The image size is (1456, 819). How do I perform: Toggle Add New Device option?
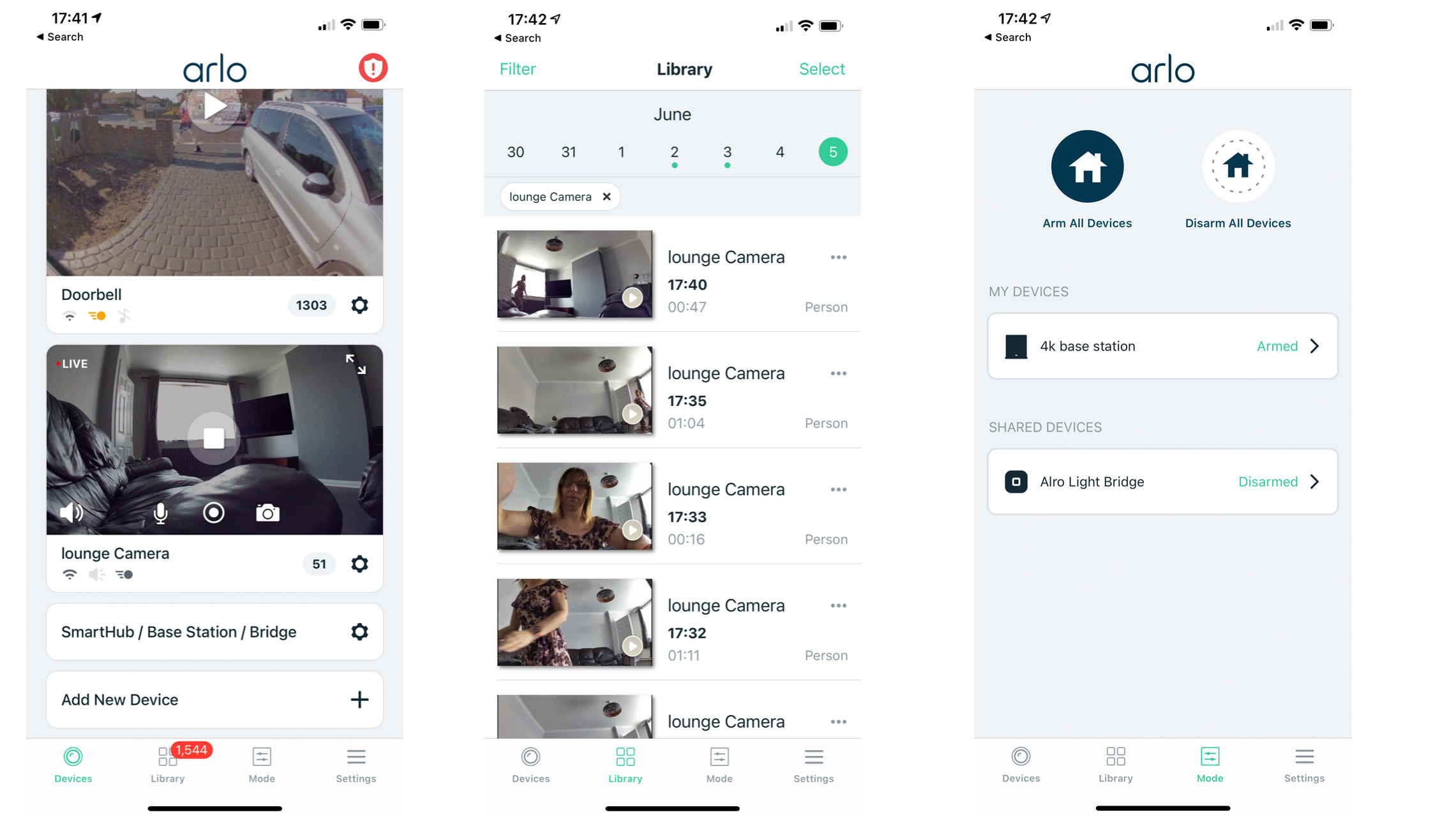[x=213, y=699]
